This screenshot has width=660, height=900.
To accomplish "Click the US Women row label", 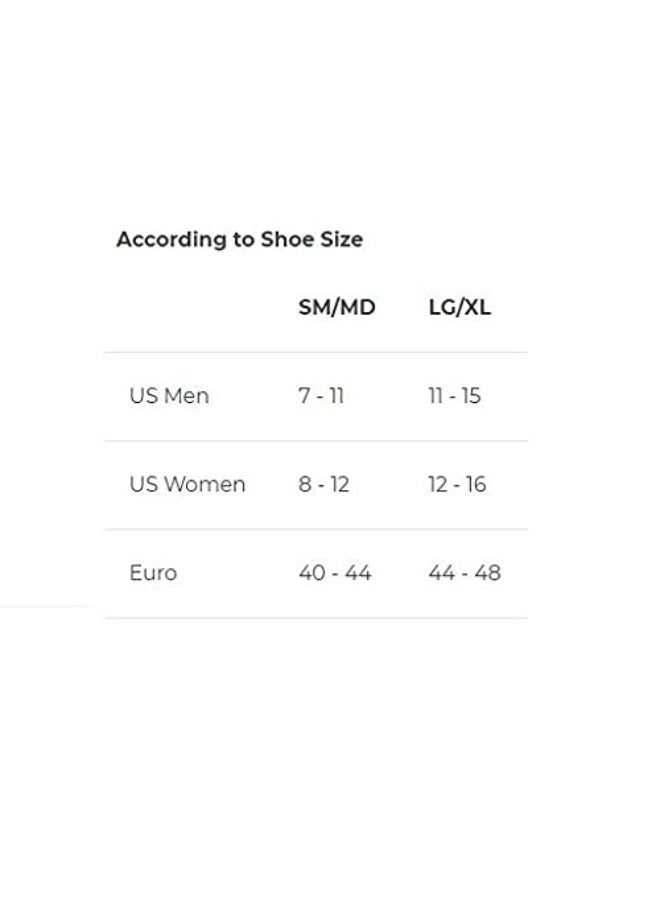I will coord(187,485).
